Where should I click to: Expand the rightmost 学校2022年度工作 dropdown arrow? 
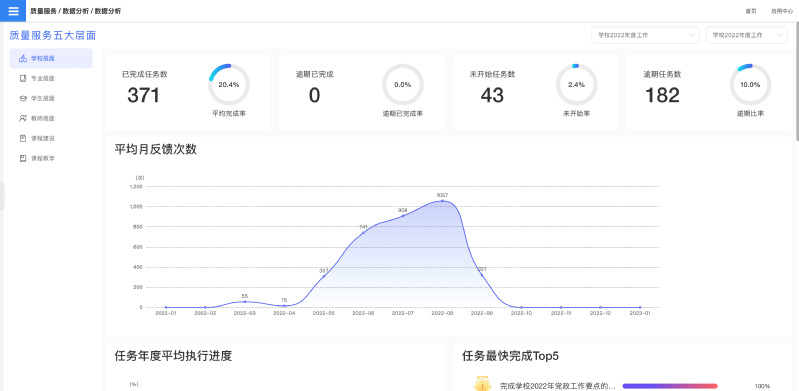point(781,35)
